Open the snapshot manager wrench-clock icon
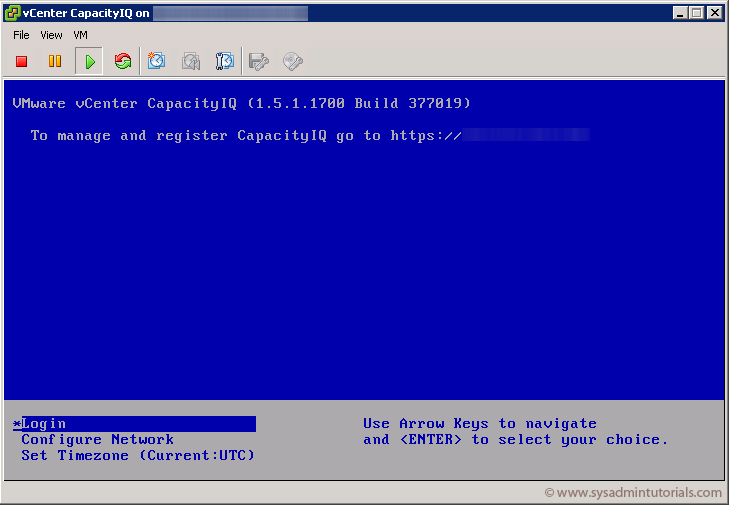The width and height of the screenshot is (729, 505). 225,61
